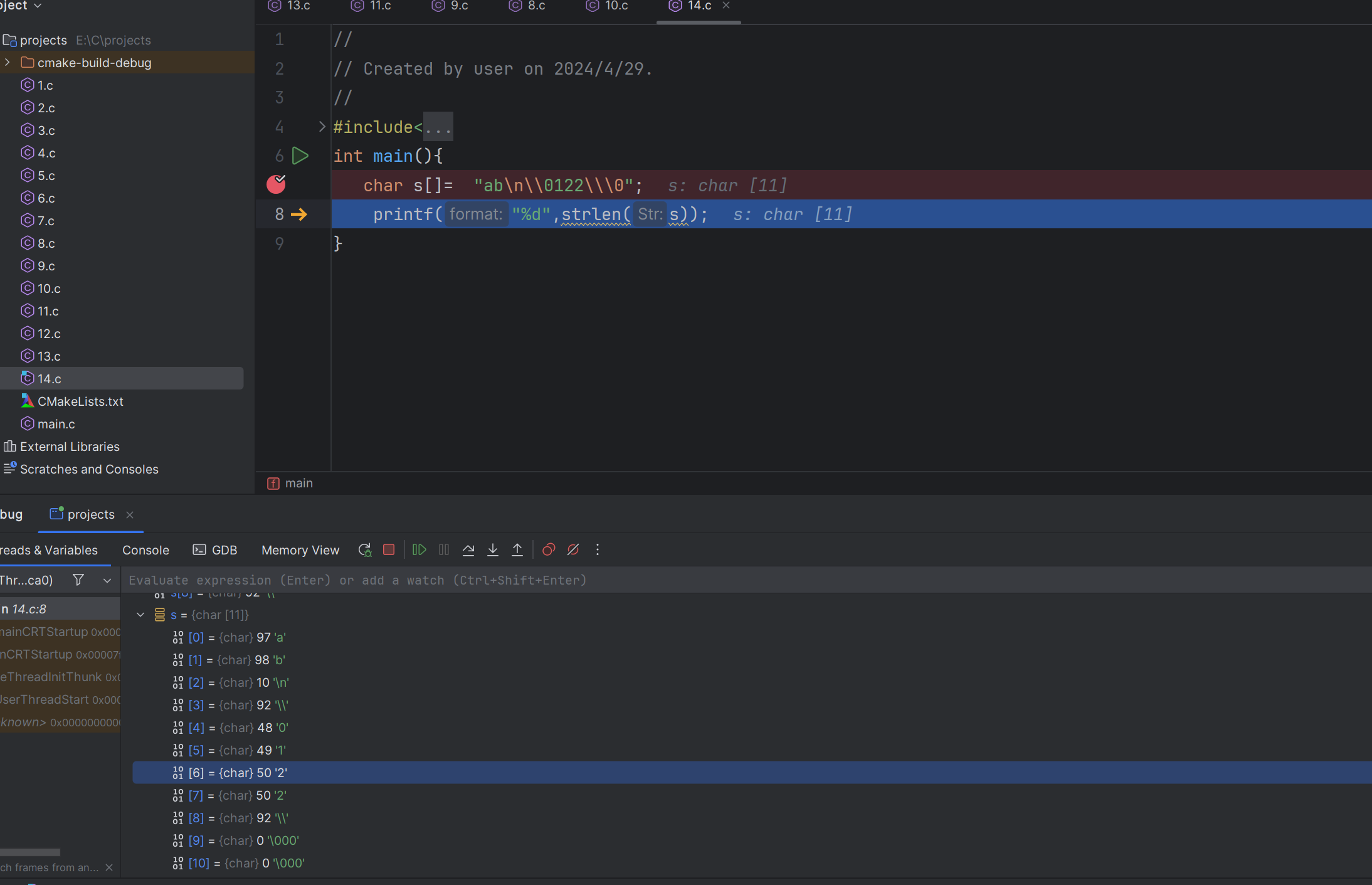Toggle the breakpoint on line 7

(276, 184)
